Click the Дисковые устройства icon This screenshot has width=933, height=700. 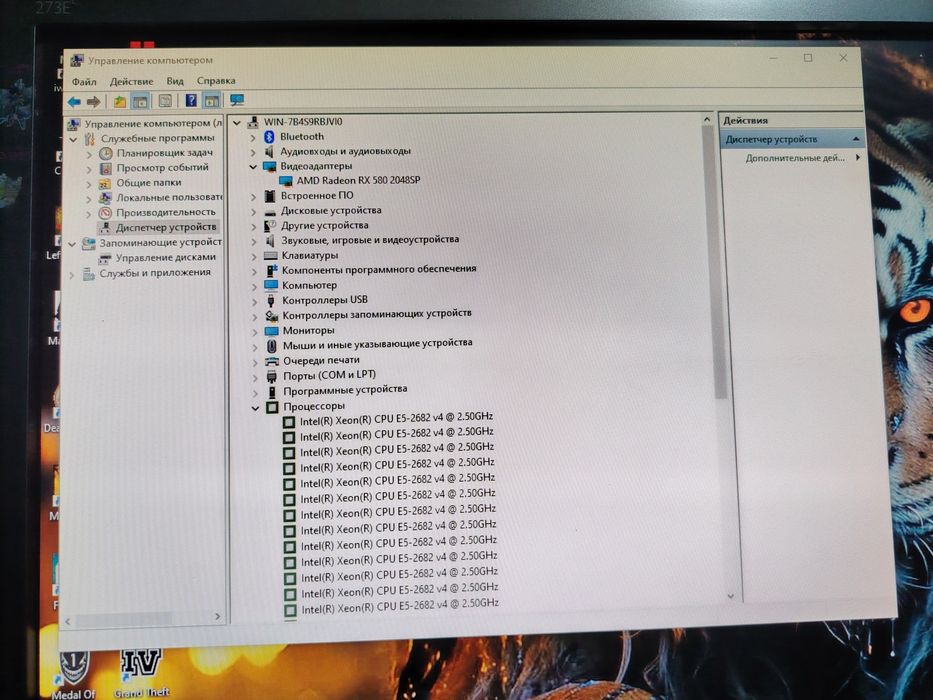(270, 211)
